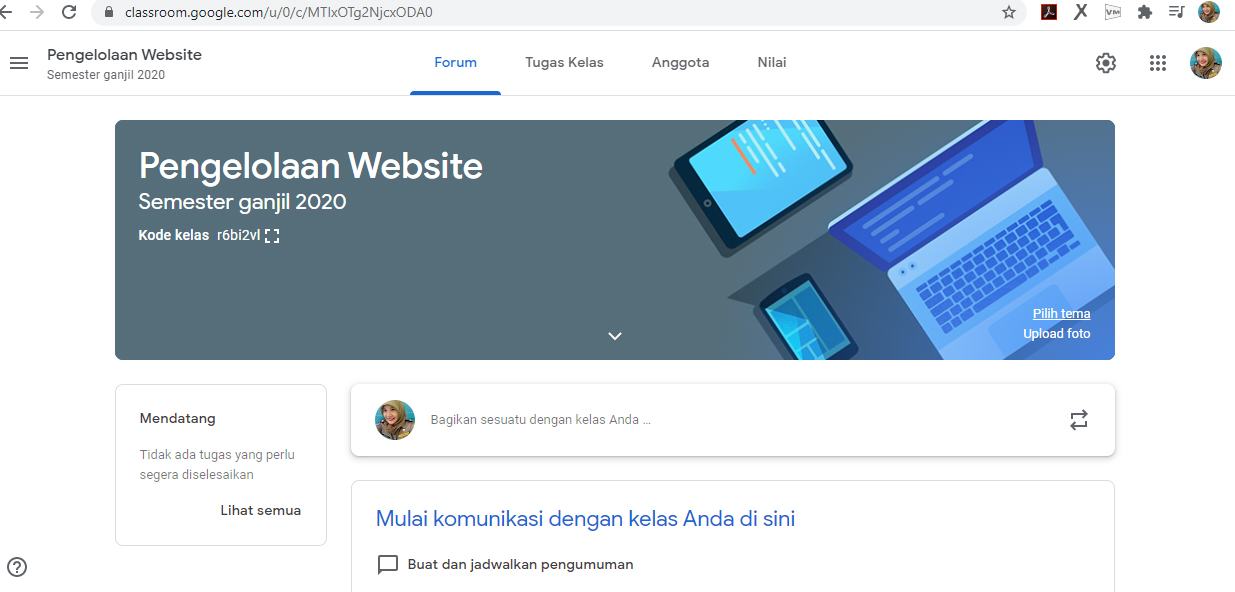1235x592 pixels.
Task: Reload the page
Action: (69, 12)
